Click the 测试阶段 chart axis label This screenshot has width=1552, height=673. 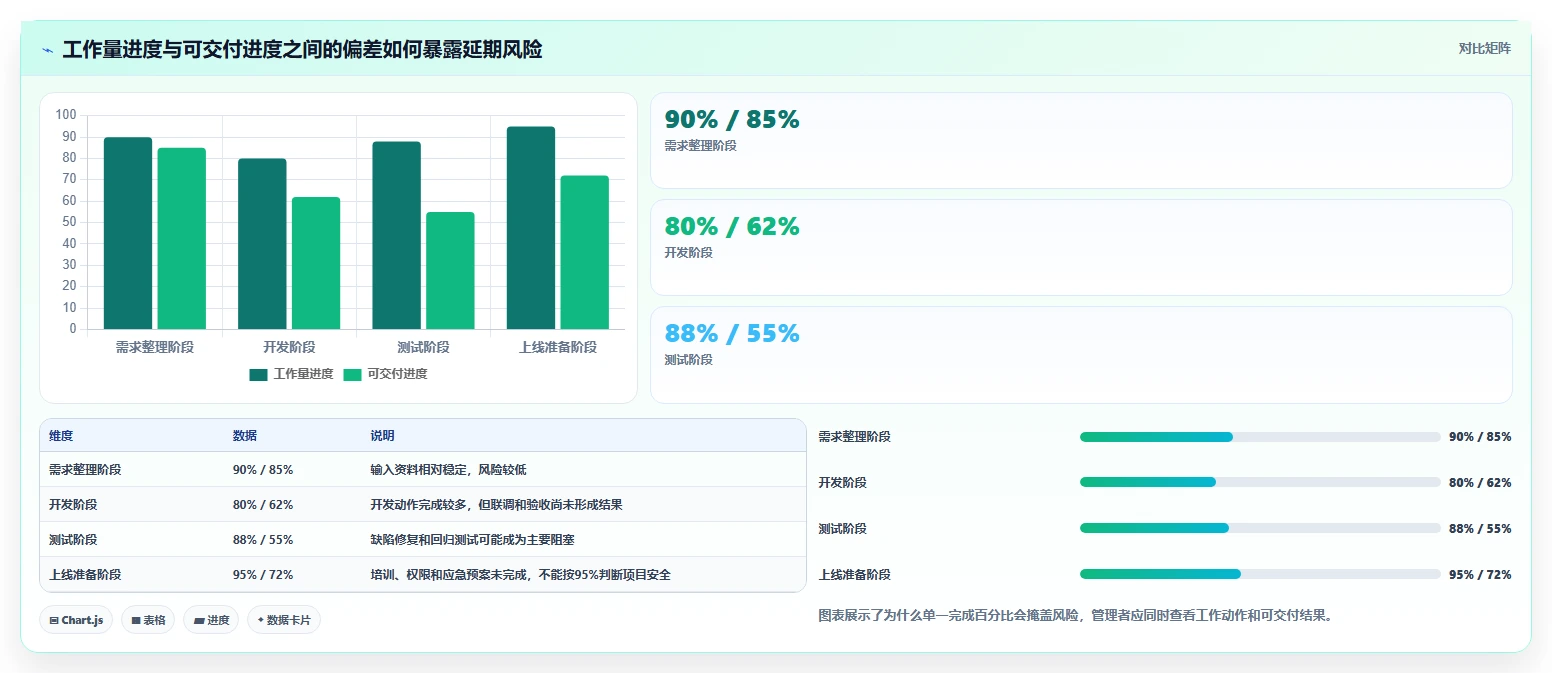point(423,347)
